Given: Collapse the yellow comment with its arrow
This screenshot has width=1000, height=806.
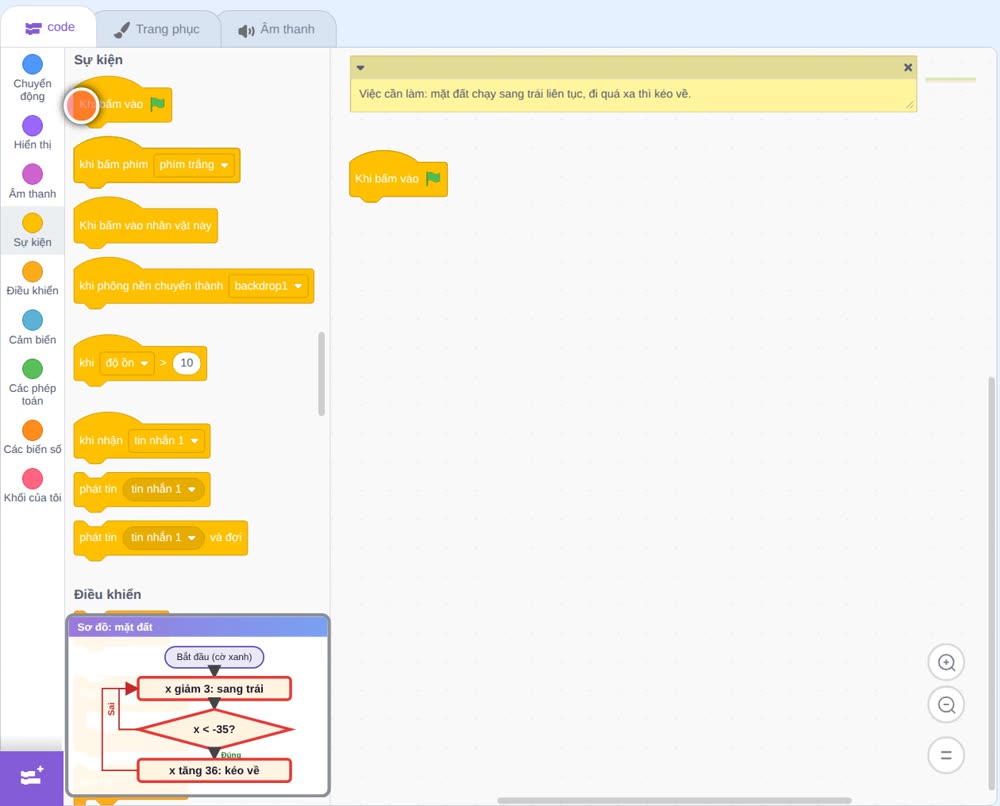Looking at the screenshot, I should pos(360,68).
